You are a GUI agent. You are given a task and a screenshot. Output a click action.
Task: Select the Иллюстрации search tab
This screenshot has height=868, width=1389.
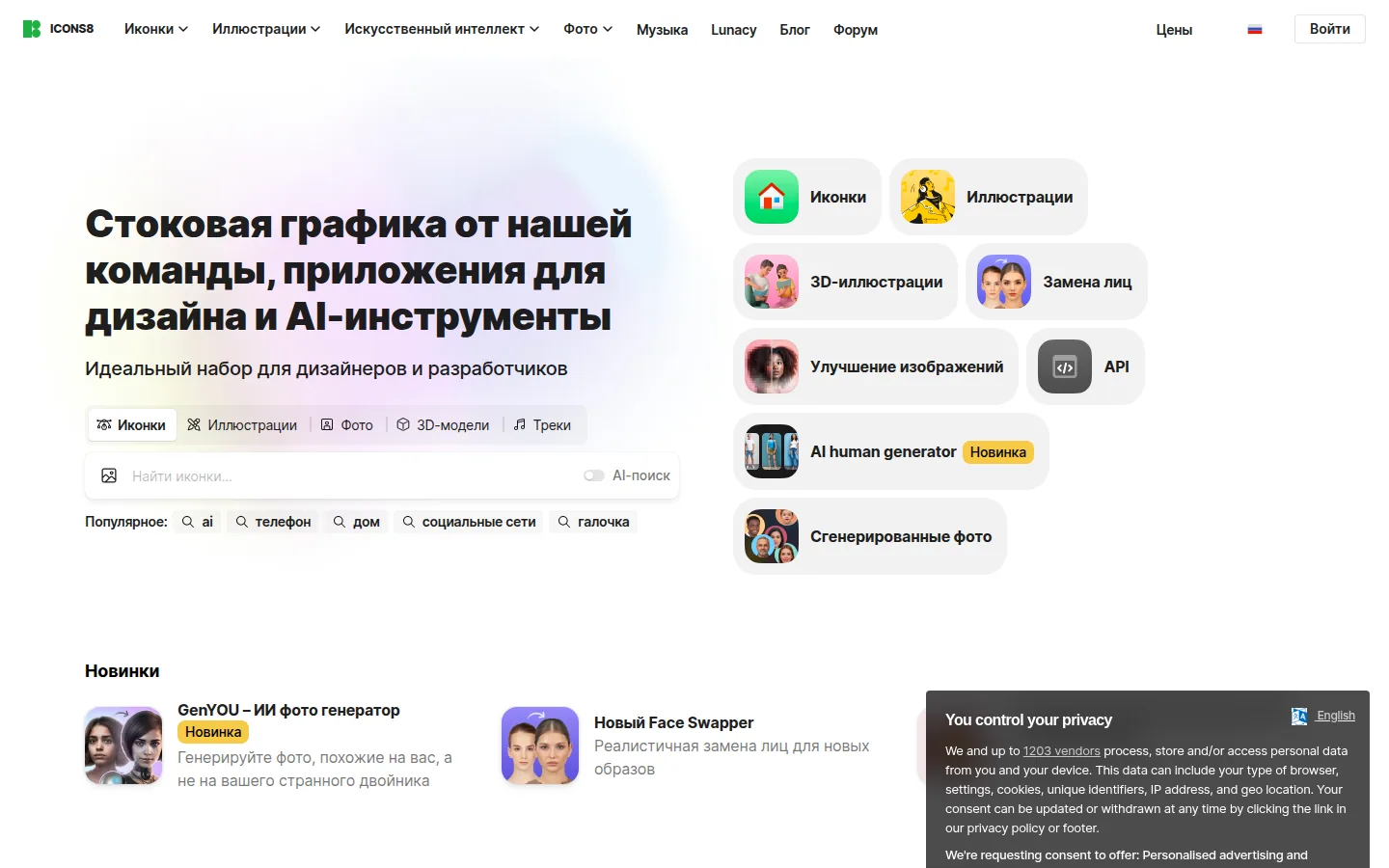242,424
